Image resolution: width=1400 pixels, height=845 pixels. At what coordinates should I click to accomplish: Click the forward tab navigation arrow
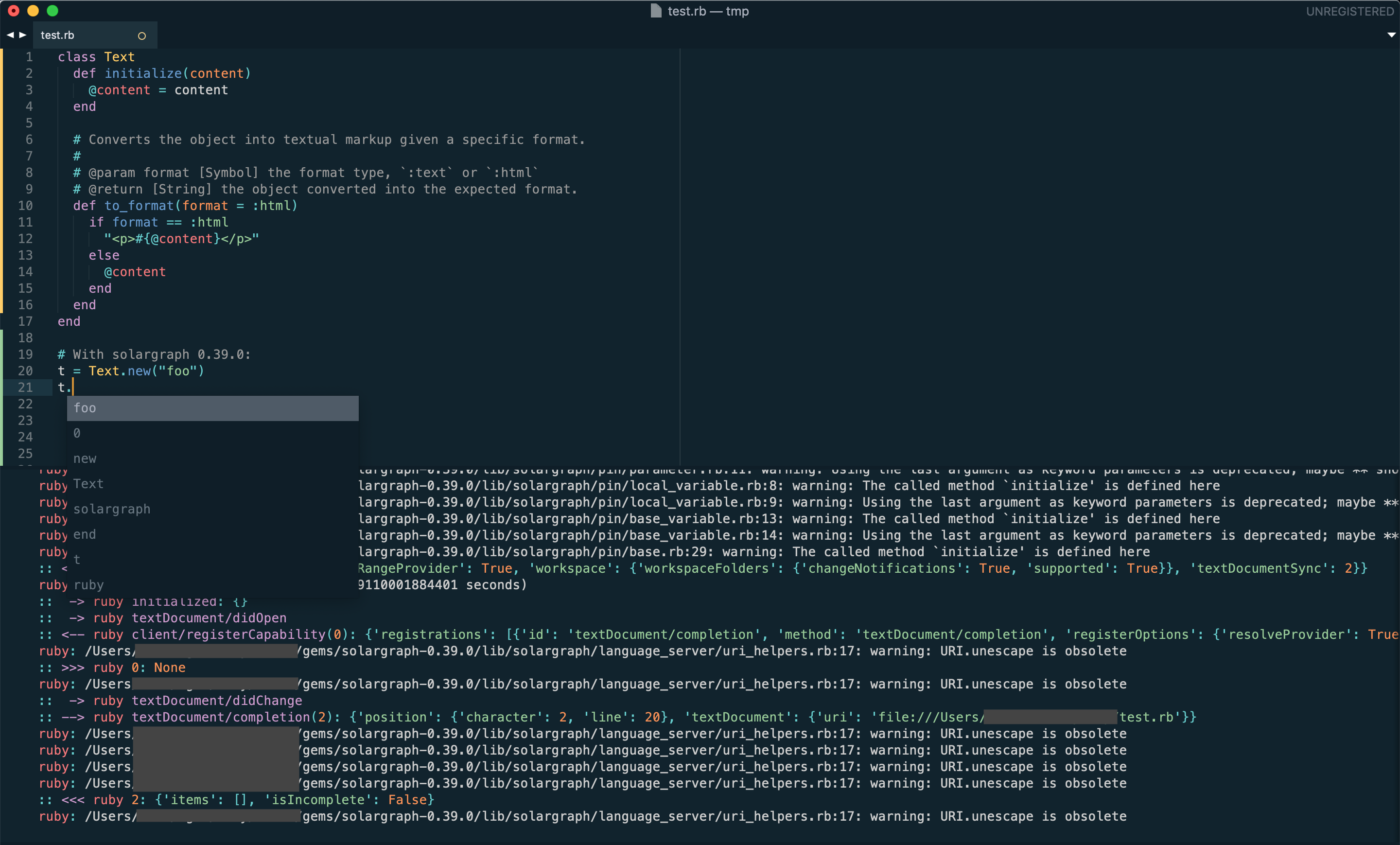coord(23,35)
